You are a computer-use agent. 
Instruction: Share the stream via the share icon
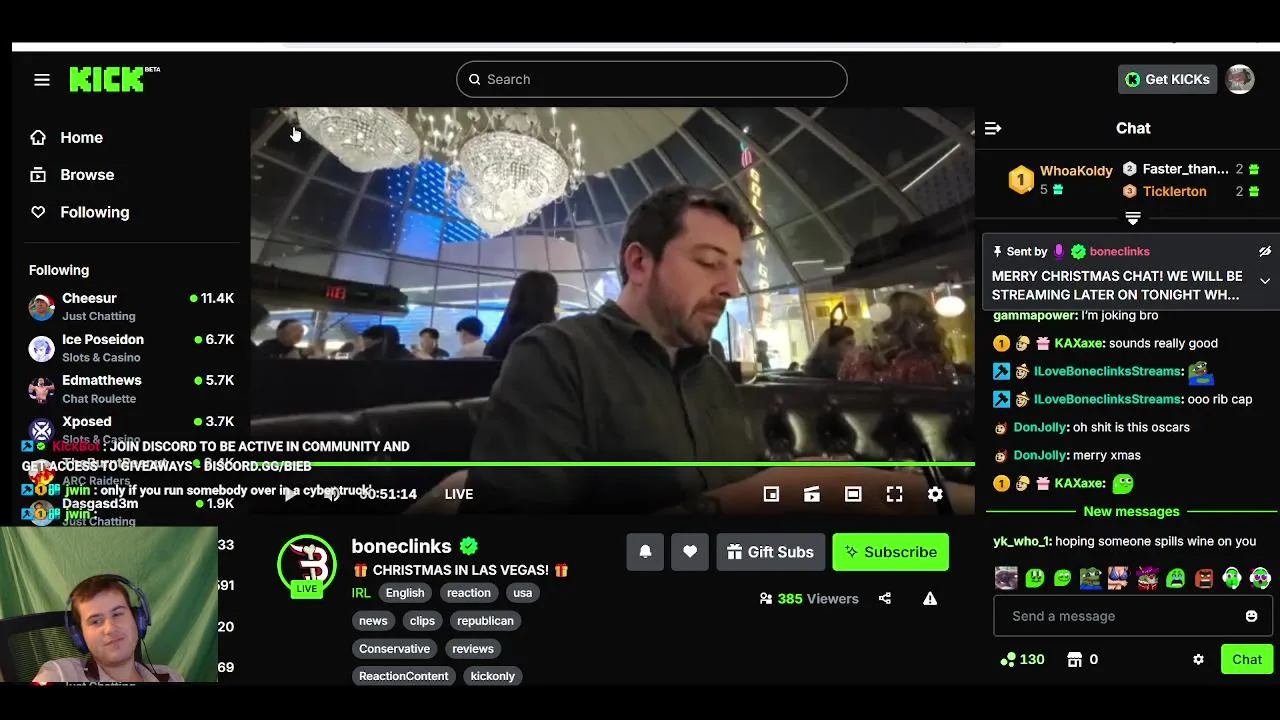click(x=885, y=598)
